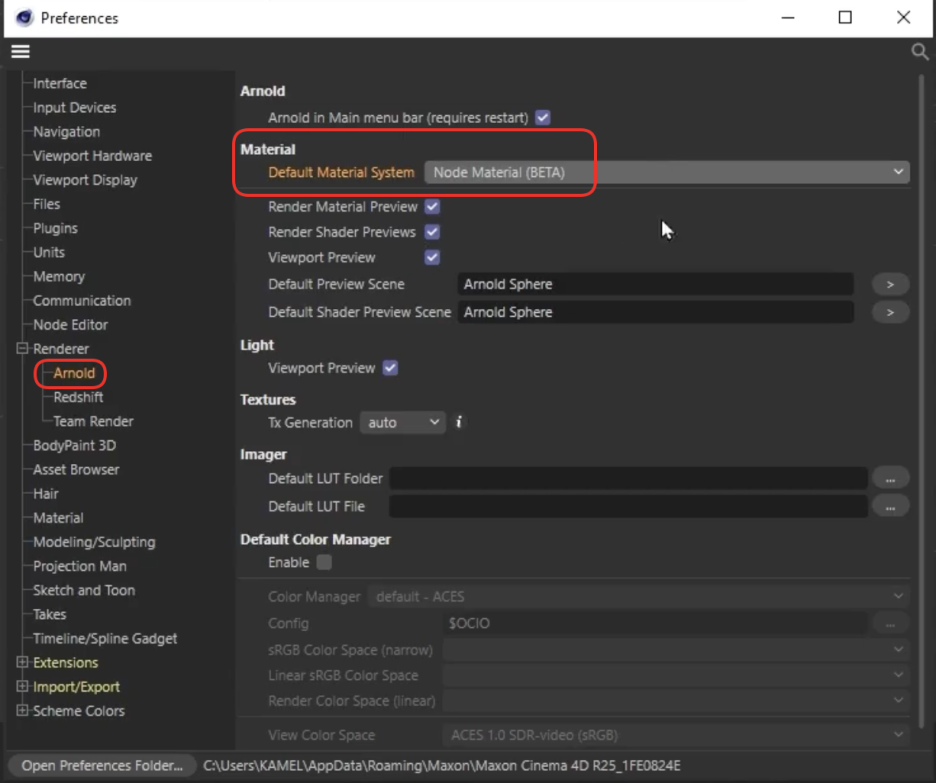The width and height of the screenshot is (936, 783).
Task: Open Default Material System dropdown
Action: (667, 172)
